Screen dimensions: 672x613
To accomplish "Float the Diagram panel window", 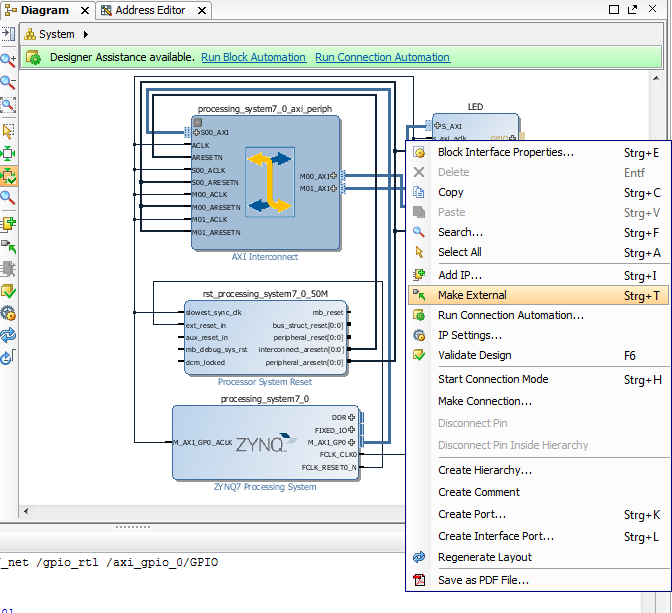I will (633, 9).
